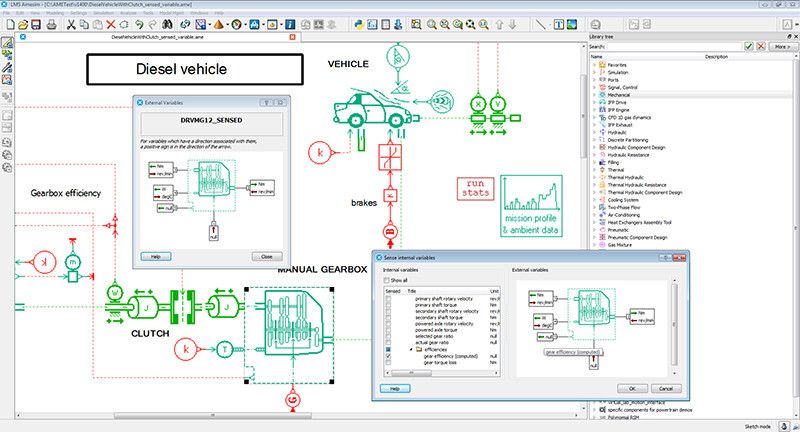Screen dimensions: 800x432
Task: Expand the Pneumatic library category
Action: (594, 230)
